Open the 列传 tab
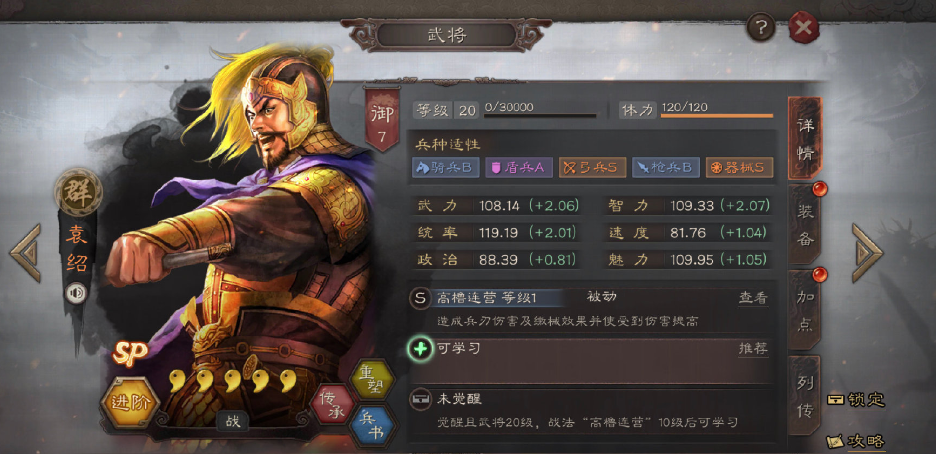 point(805,396)
